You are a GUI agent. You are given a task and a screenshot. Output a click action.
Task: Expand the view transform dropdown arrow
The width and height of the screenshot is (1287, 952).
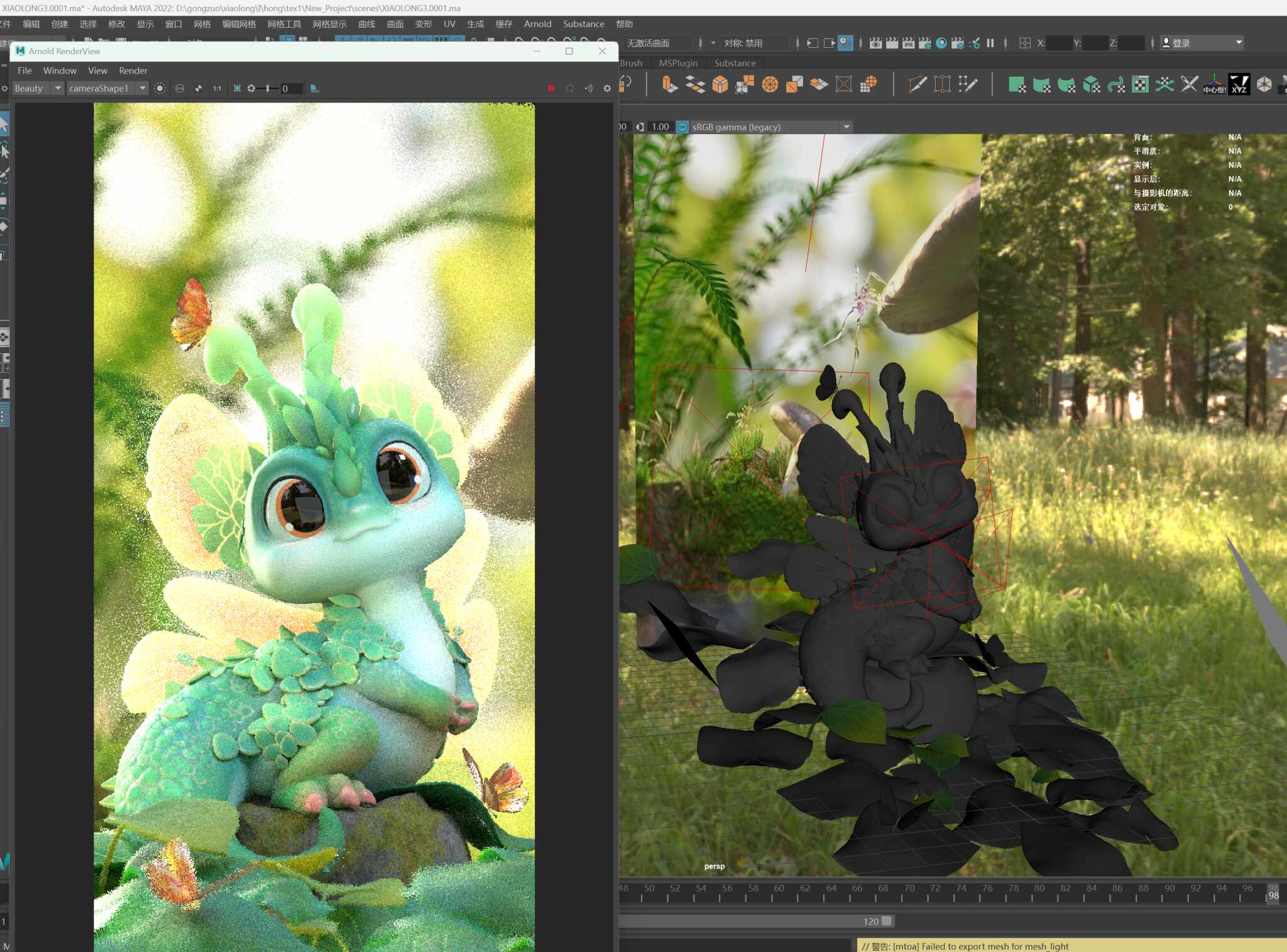pos(846,127)
